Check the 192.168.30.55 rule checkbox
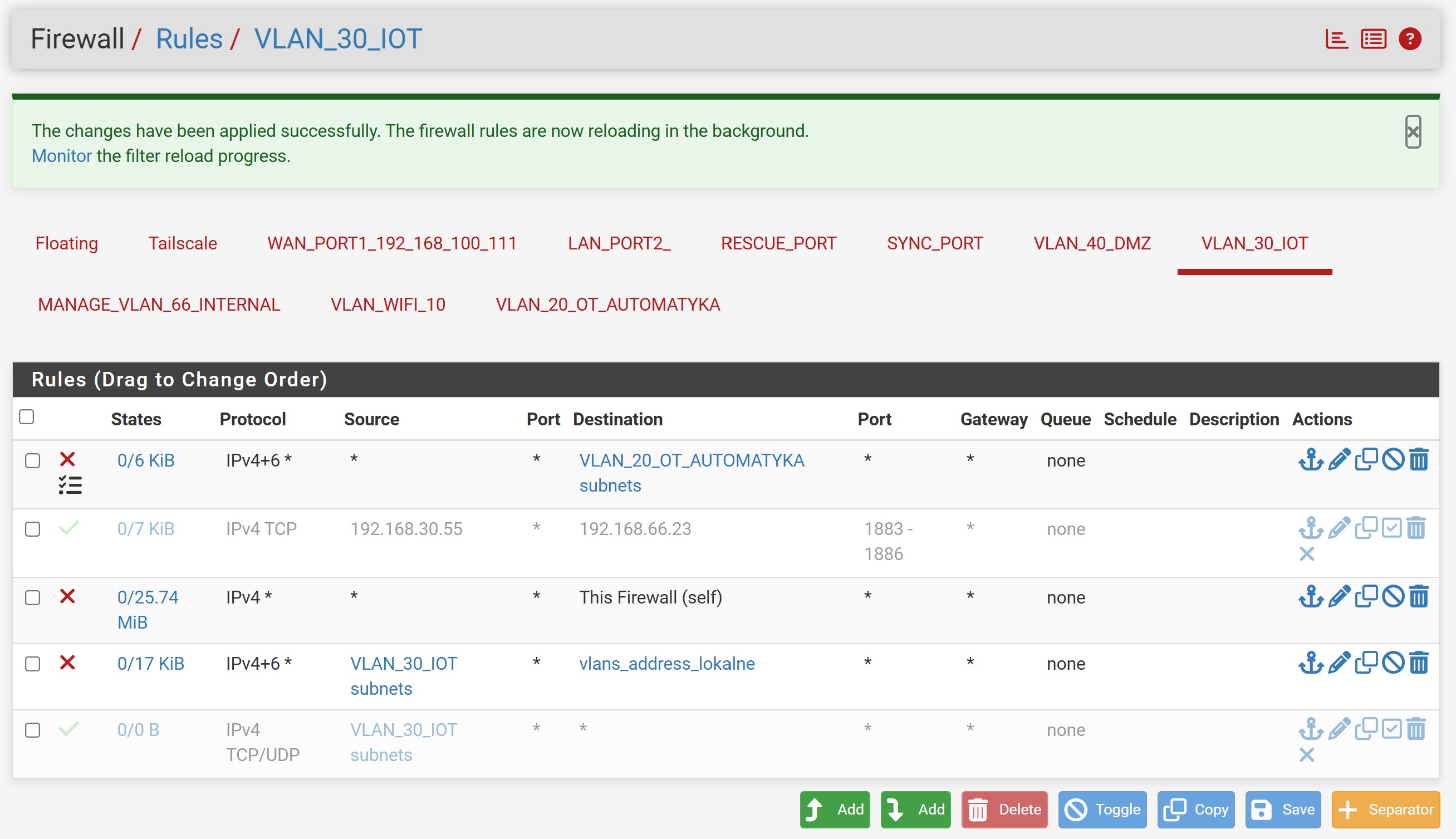The image size is (1456, 839). [x=33, y=529]
